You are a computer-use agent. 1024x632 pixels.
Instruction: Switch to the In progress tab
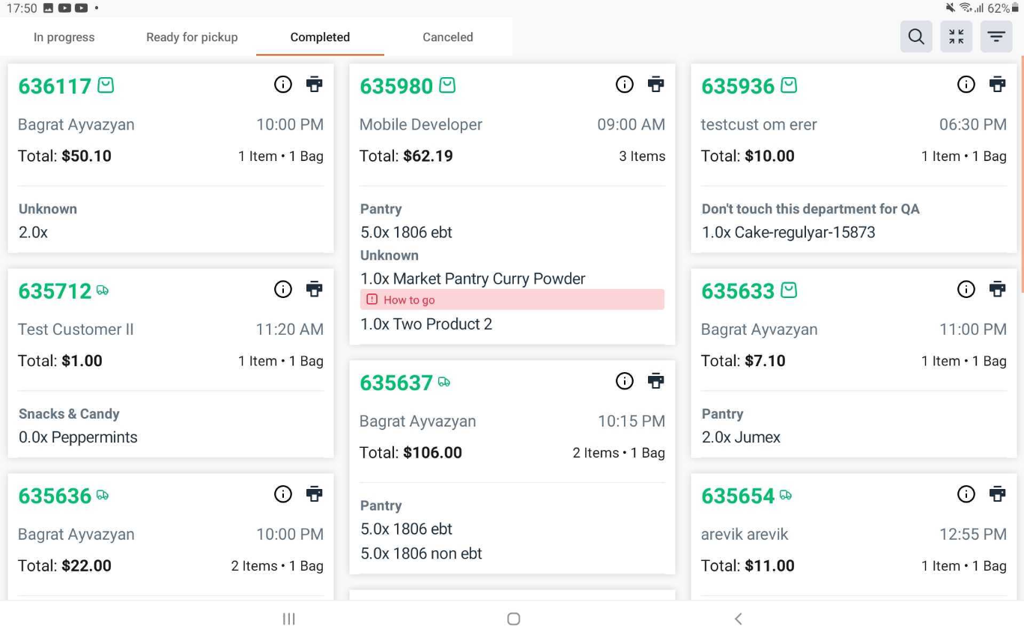point(64,37)
